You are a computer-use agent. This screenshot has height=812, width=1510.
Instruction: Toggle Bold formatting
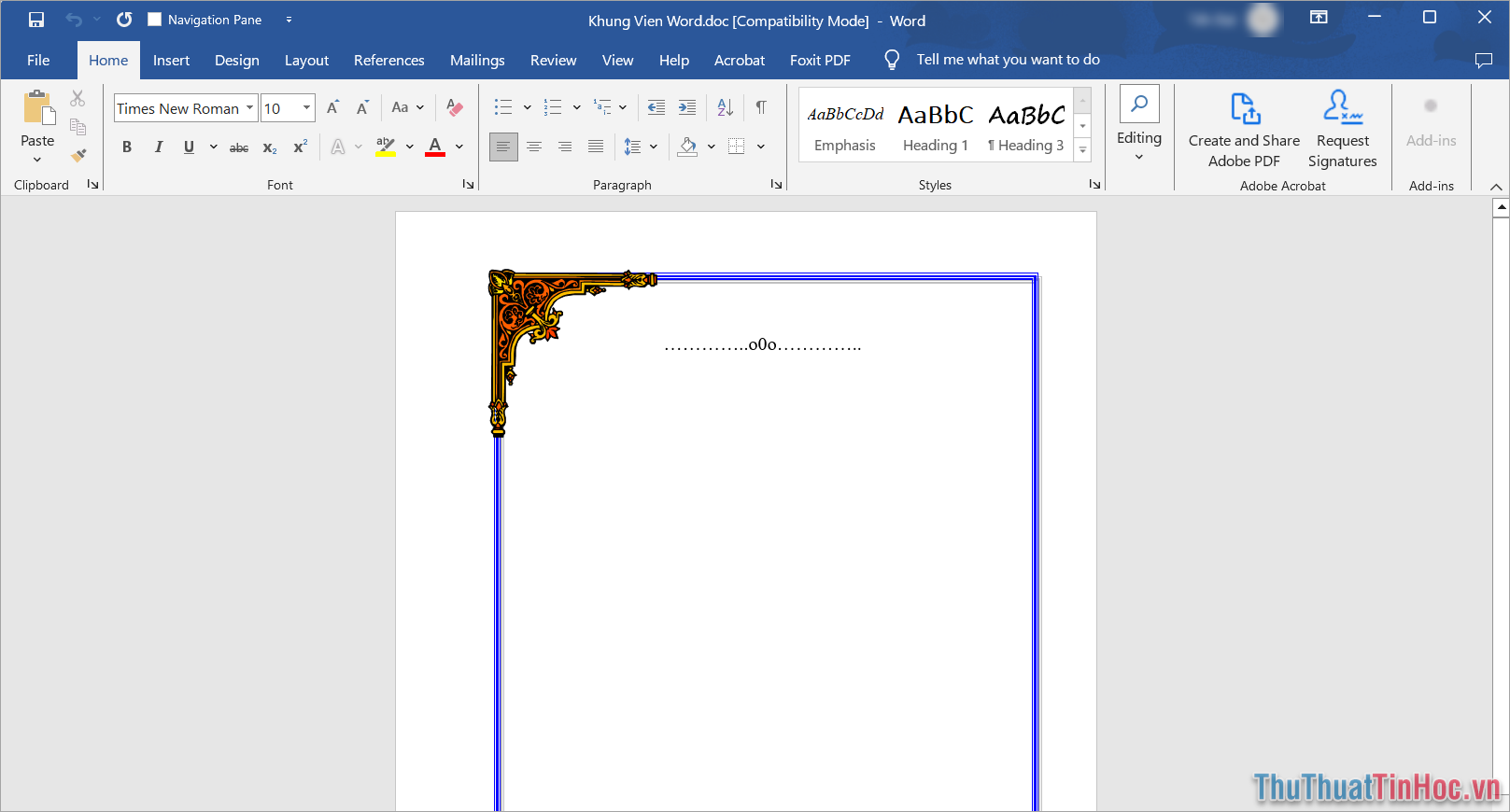coord(127,147)
